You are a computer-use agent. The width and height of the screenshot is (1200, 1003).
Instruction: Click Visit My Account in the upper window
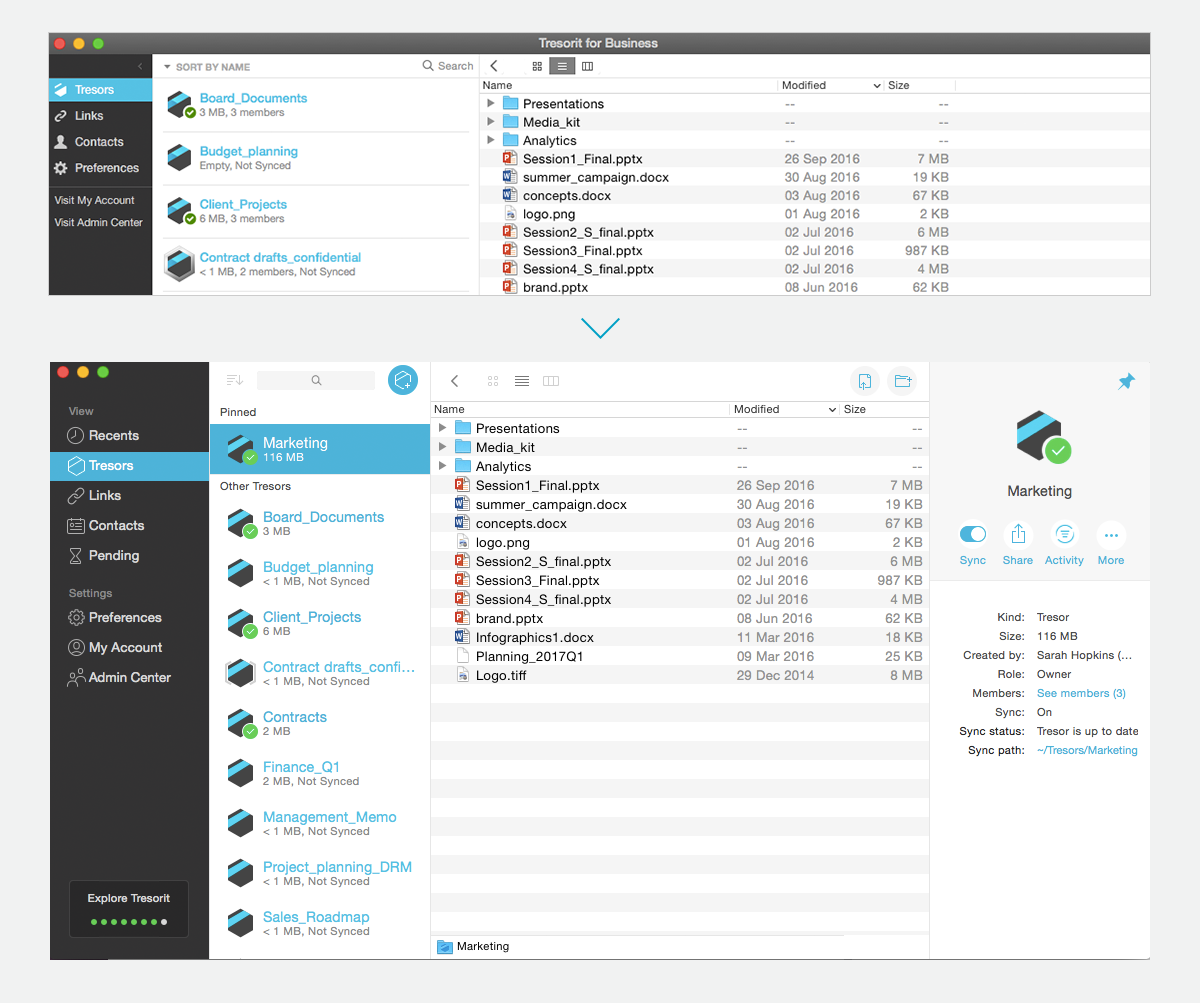(94, 200)
